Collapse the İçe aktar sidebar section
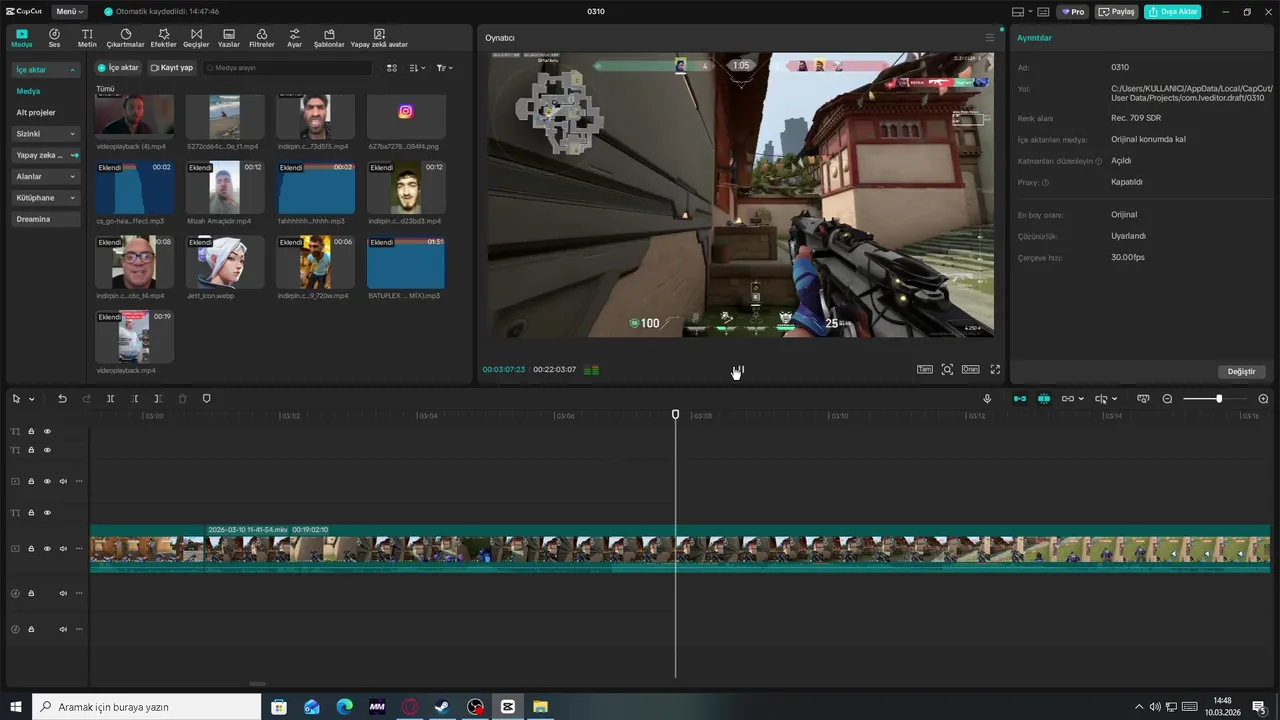Viewport: 1280px width, 720px height. pyautogui.click(x=45, y=70)
